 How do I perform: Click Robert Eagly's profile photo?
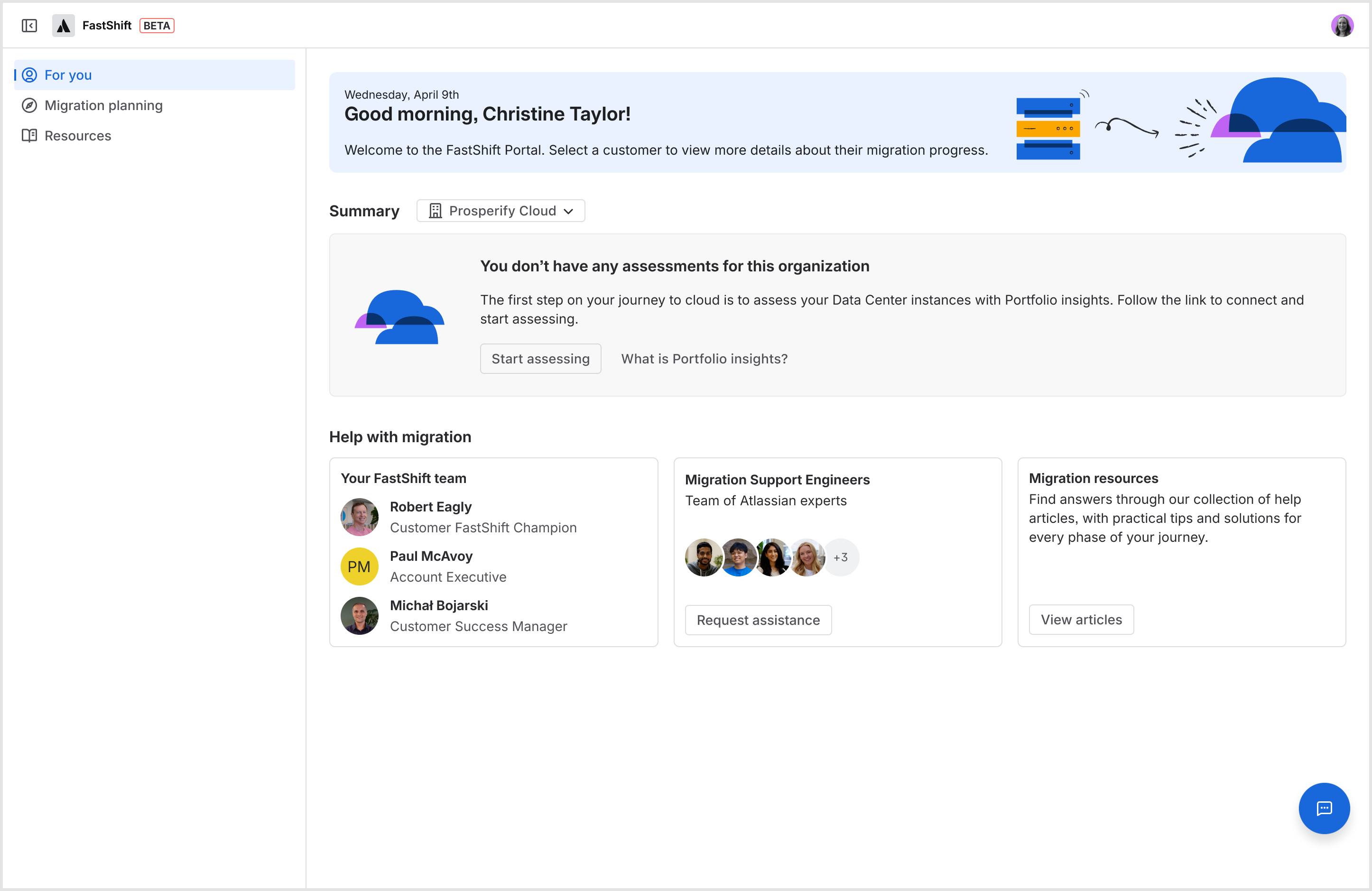(x=359, y=516)
